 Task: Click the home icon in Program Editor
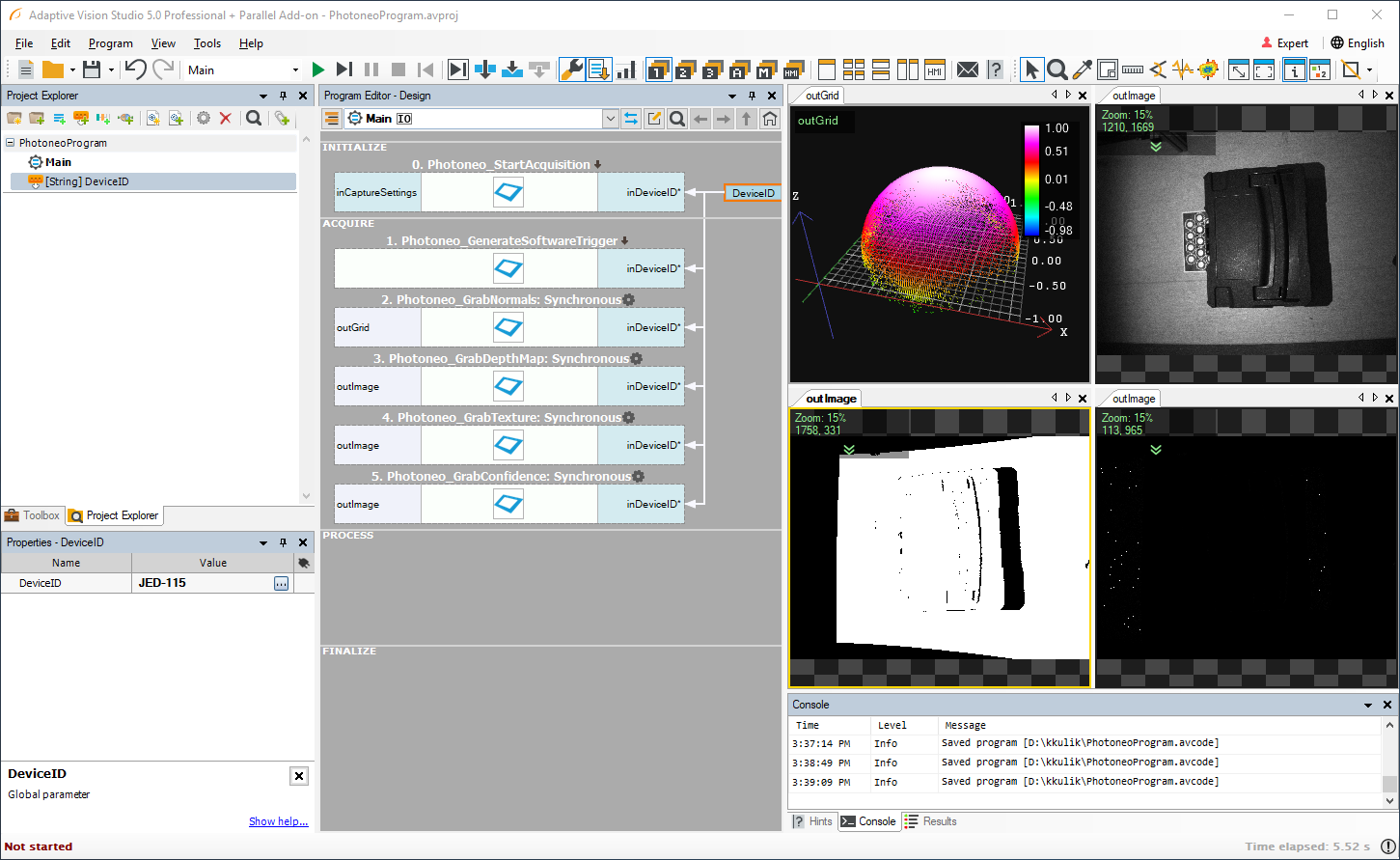pos(769,119)
